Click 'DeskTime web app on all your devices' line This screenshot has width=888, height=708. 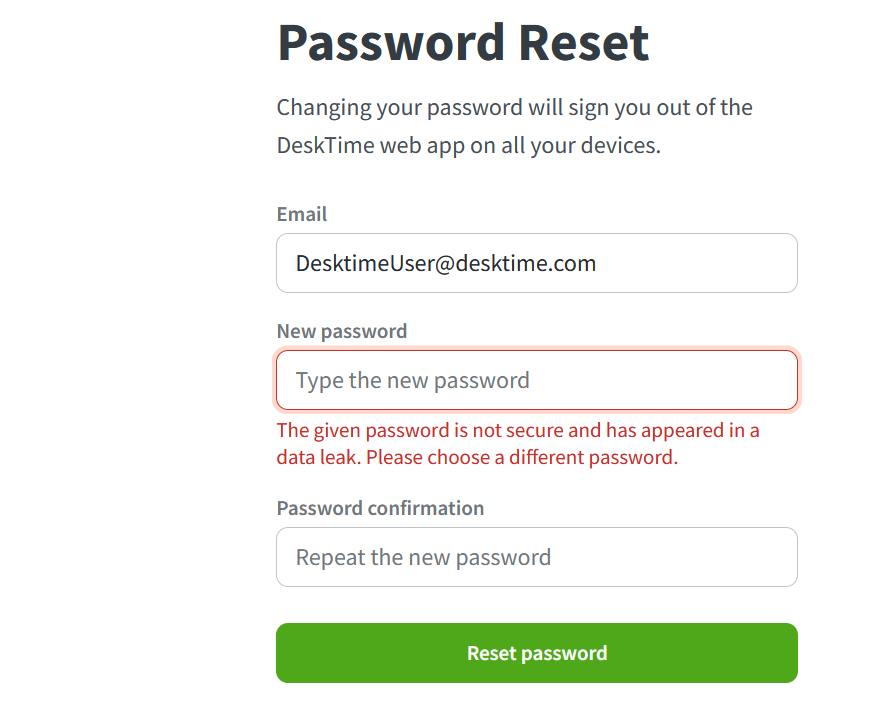(x=469, y=145)
